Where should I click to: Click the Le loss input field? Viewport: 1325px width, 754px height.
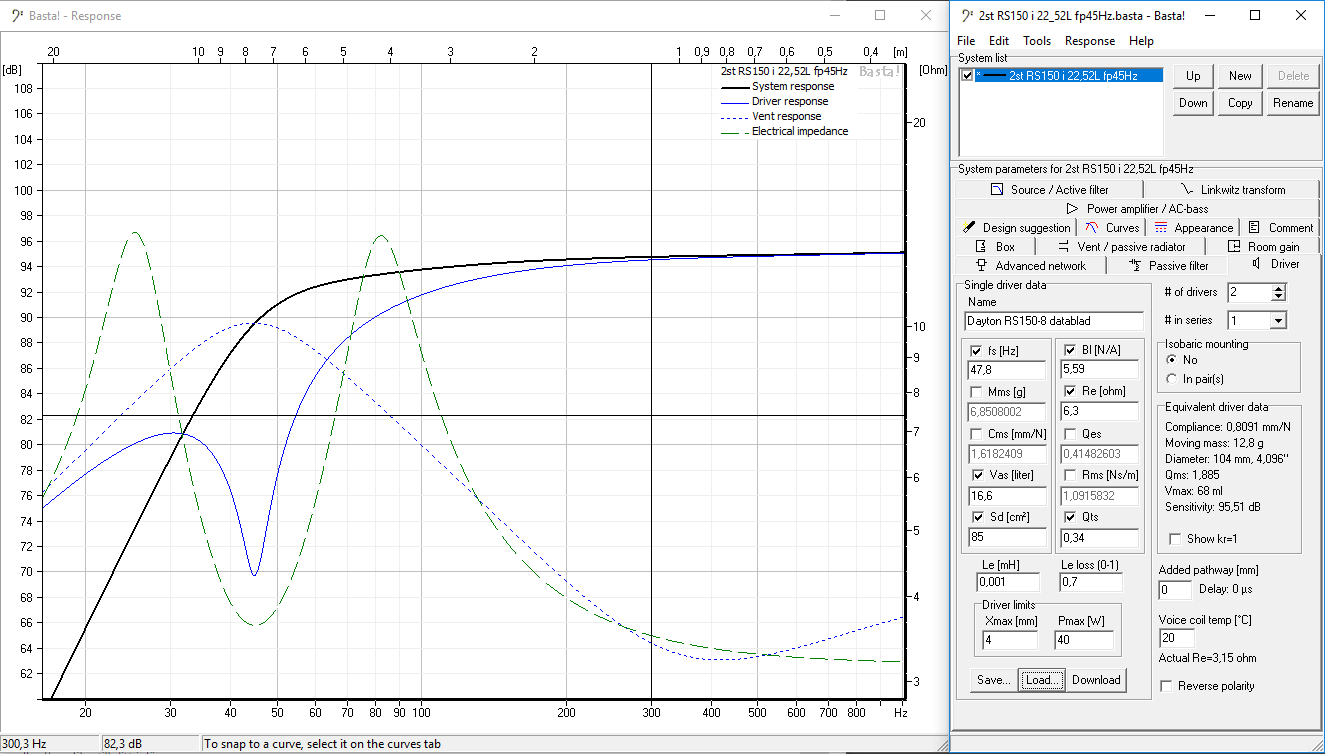tap(1091, 582)
